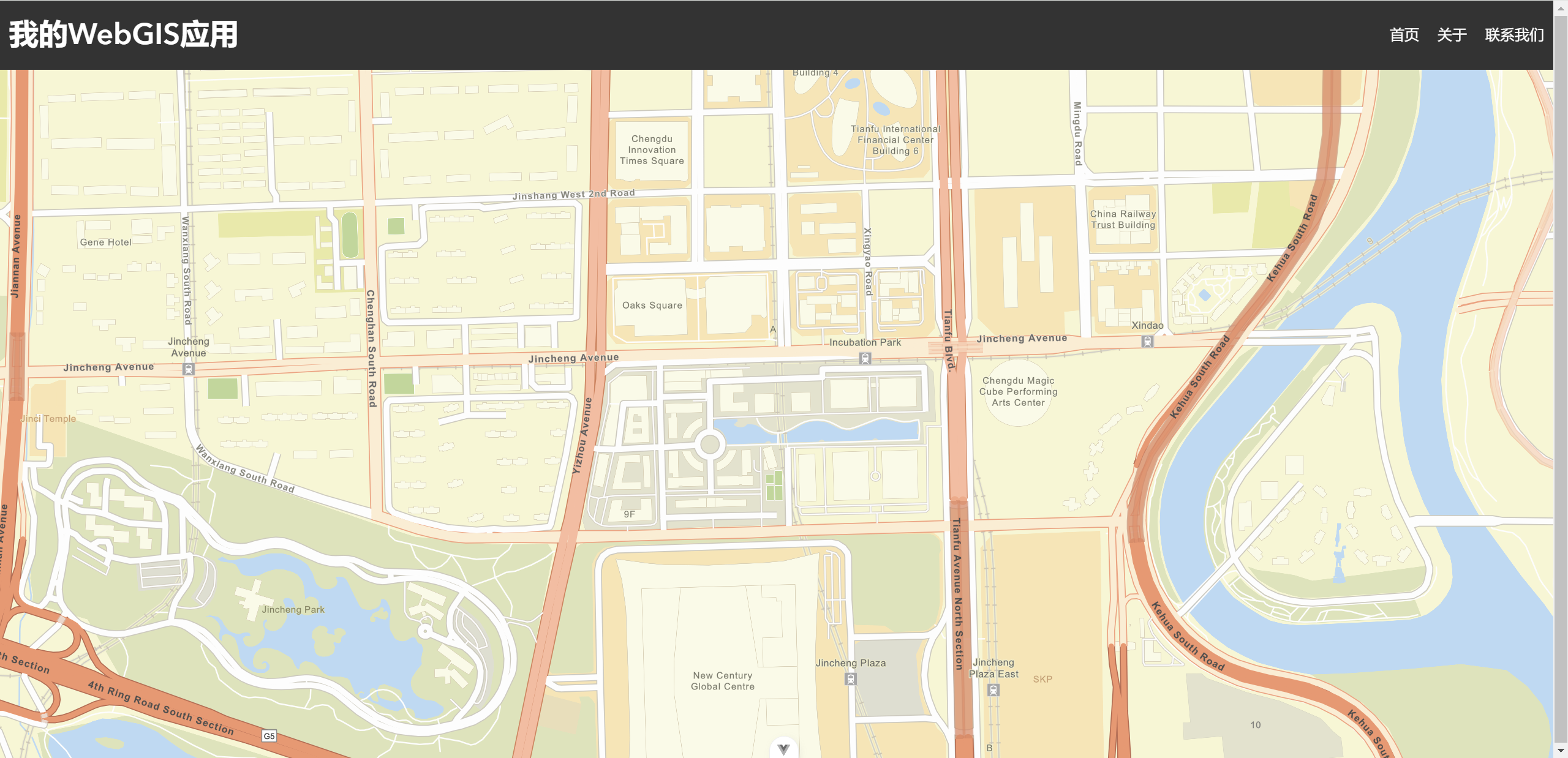Click the scrollbar up arrow
The height and width of the screenshot is (758, 1568).
pos(1562,7)
